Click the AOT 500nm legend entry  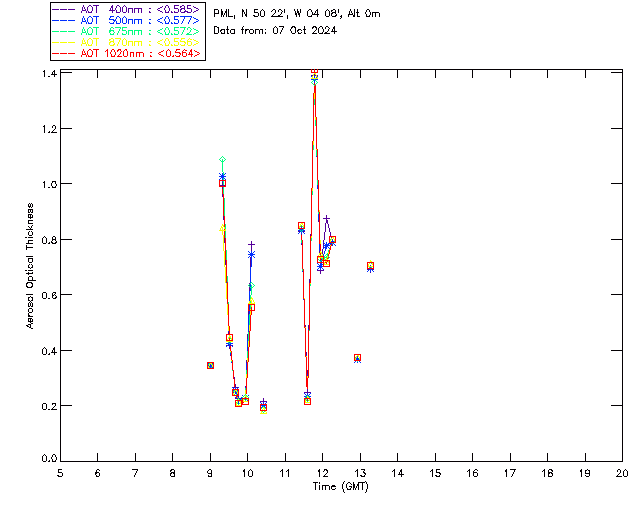click(x=126, y=20)
